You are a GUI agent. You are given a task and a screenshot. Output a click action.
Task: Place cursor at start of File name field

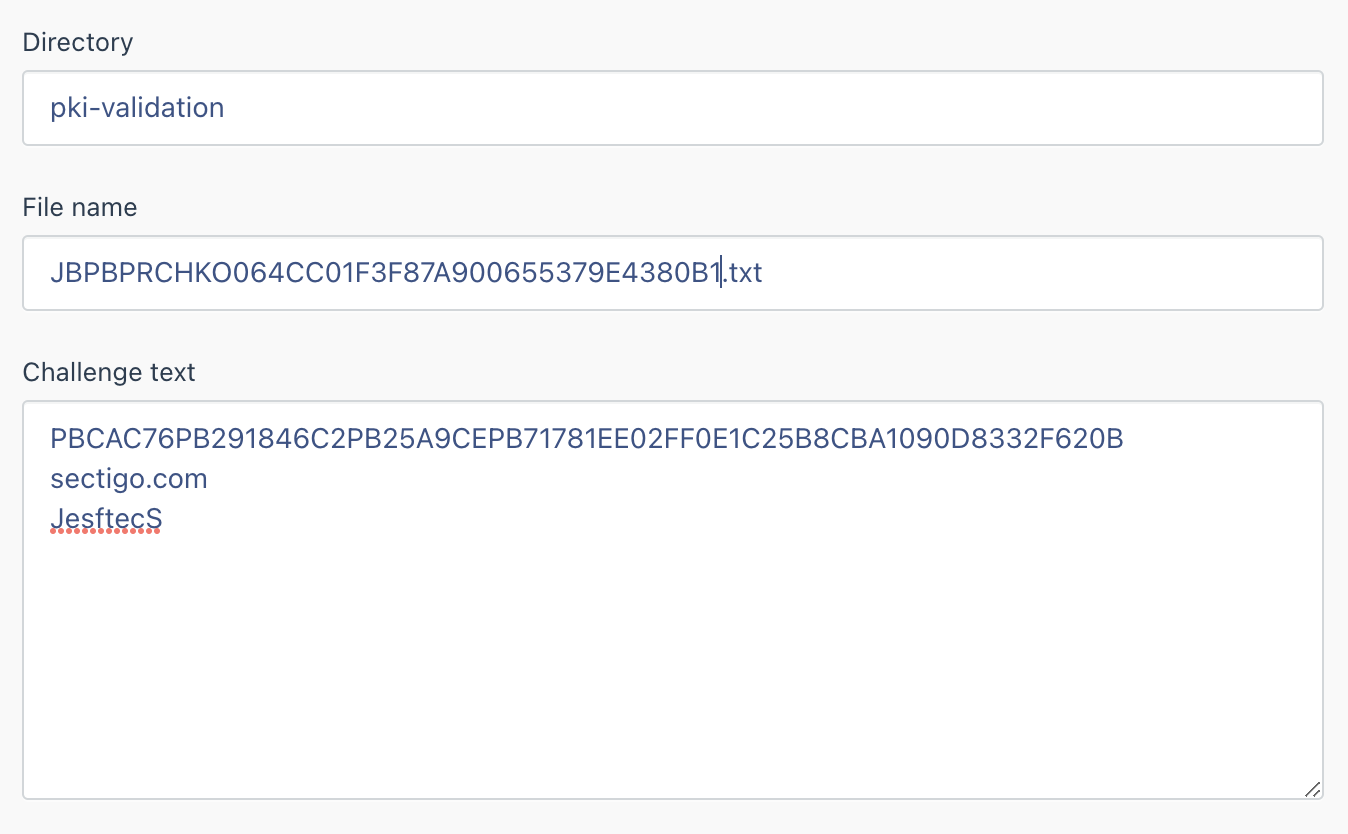pos(52,272)
